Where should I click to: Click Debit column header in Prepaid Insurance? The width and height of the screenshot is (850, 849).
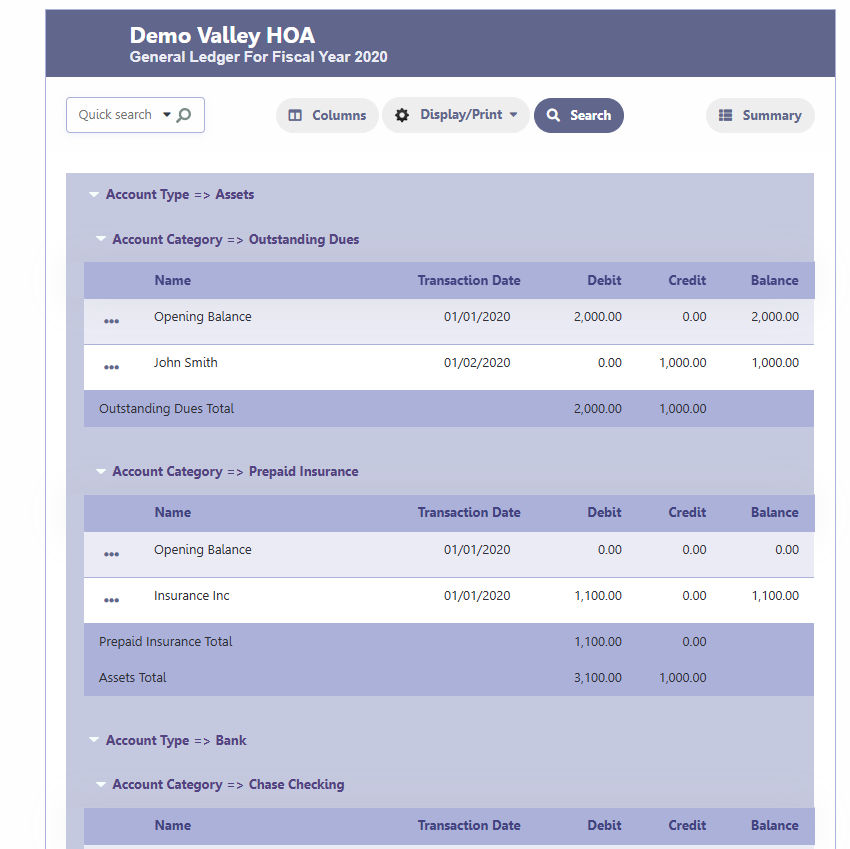[604, 512]
